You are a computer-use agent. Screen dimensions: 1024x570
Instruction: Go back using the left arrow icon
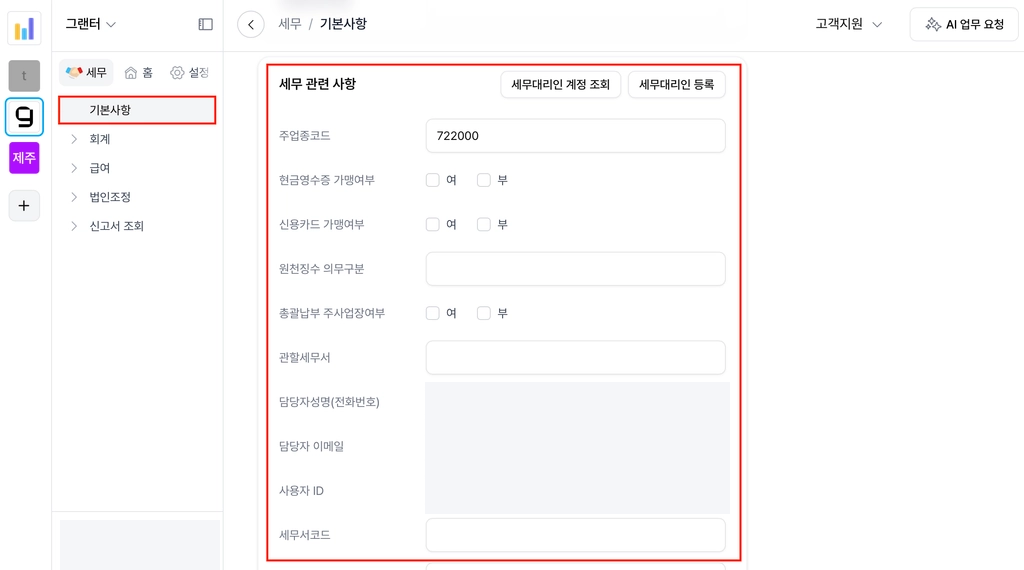click(251, 24)
